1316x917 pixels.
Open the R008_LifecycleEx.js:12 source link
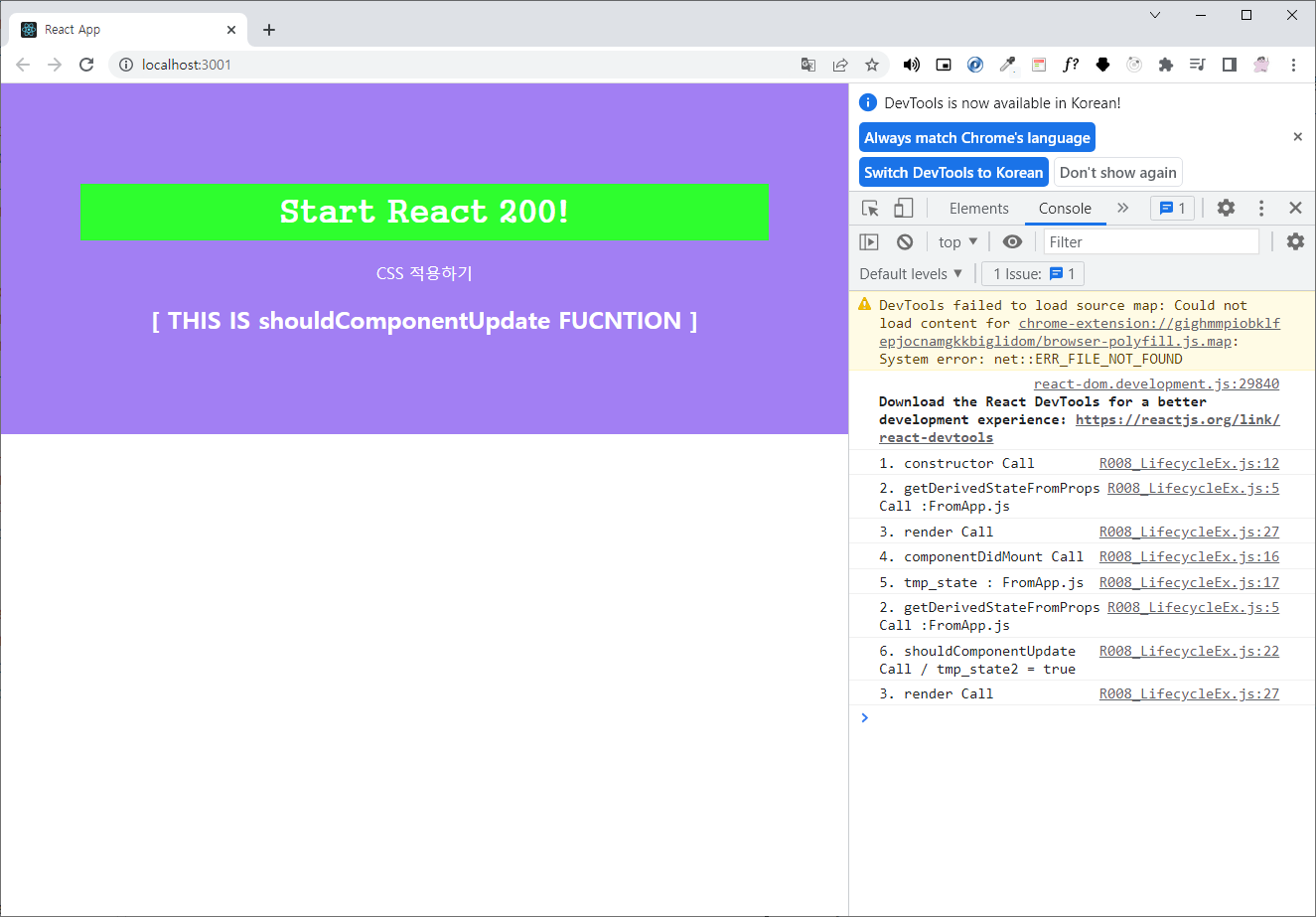1189,463
